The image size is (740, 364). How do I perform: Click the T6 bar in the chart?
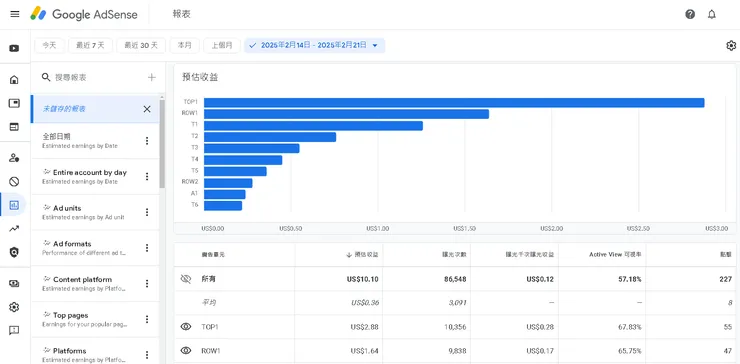(223, 205)
